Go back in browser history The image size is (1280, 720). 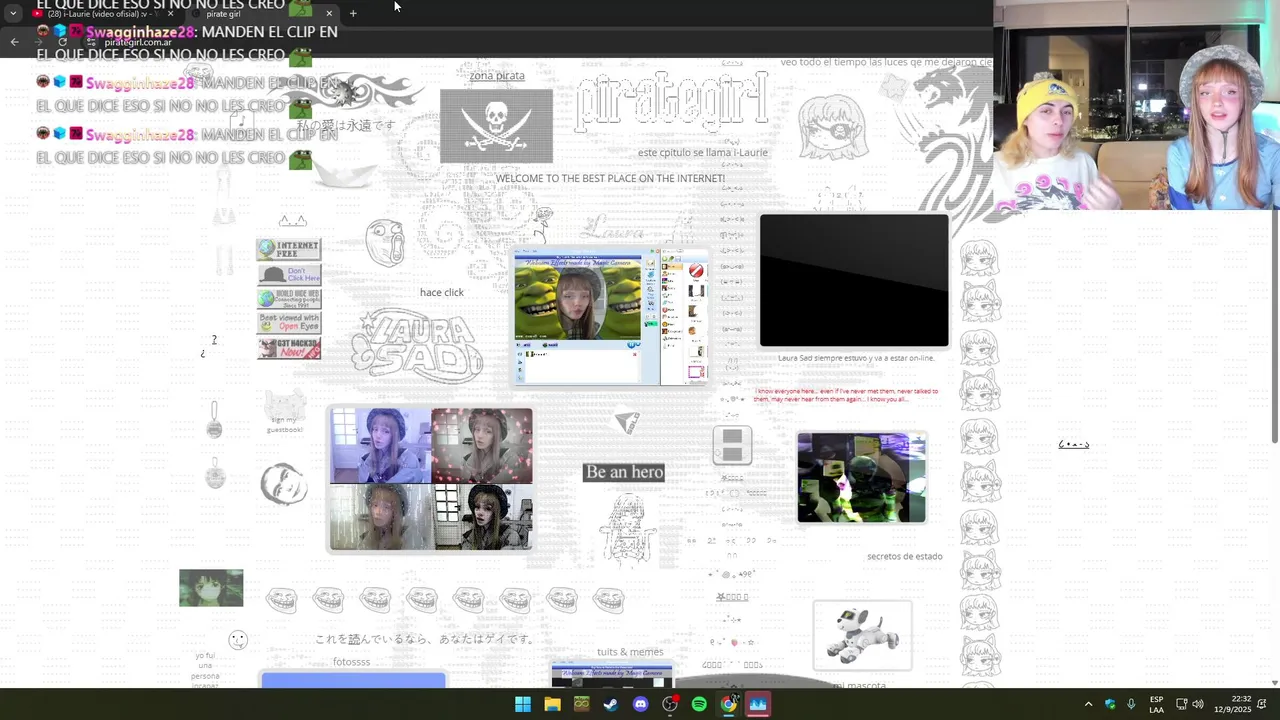(x=14, y=41)
